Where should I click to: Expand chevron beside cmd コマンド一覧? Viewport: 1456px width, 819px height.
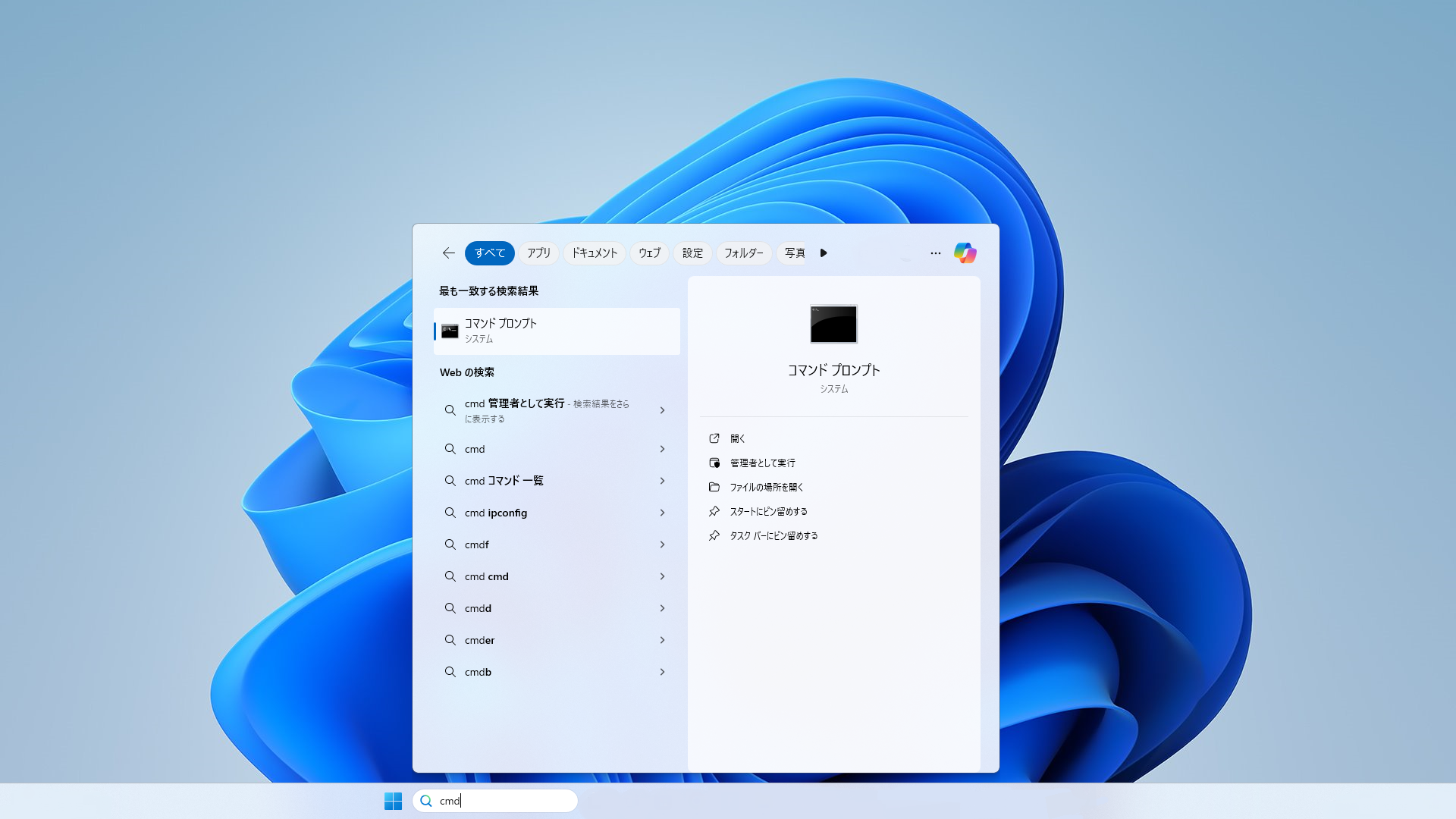662,482
